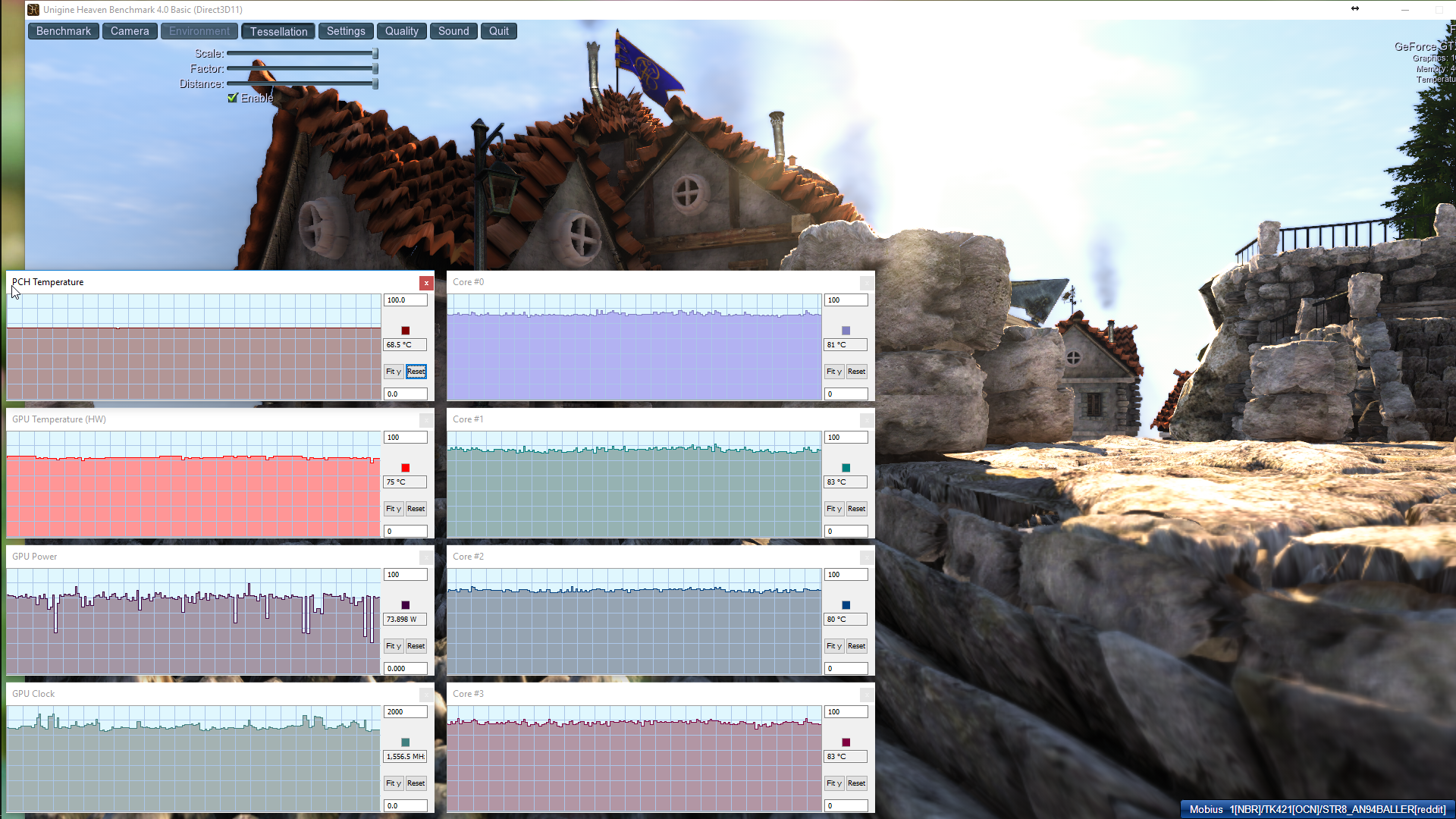Click the GPU Clock teal color swatch
This screenshot has height=819, width=1456.
tap(406, 742)
